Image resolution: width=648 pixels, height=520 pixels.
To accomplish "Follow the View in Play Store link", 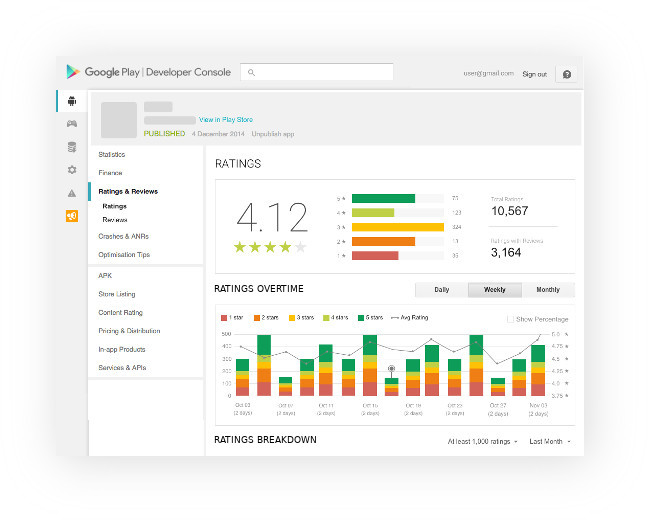I will click(226, 119).
